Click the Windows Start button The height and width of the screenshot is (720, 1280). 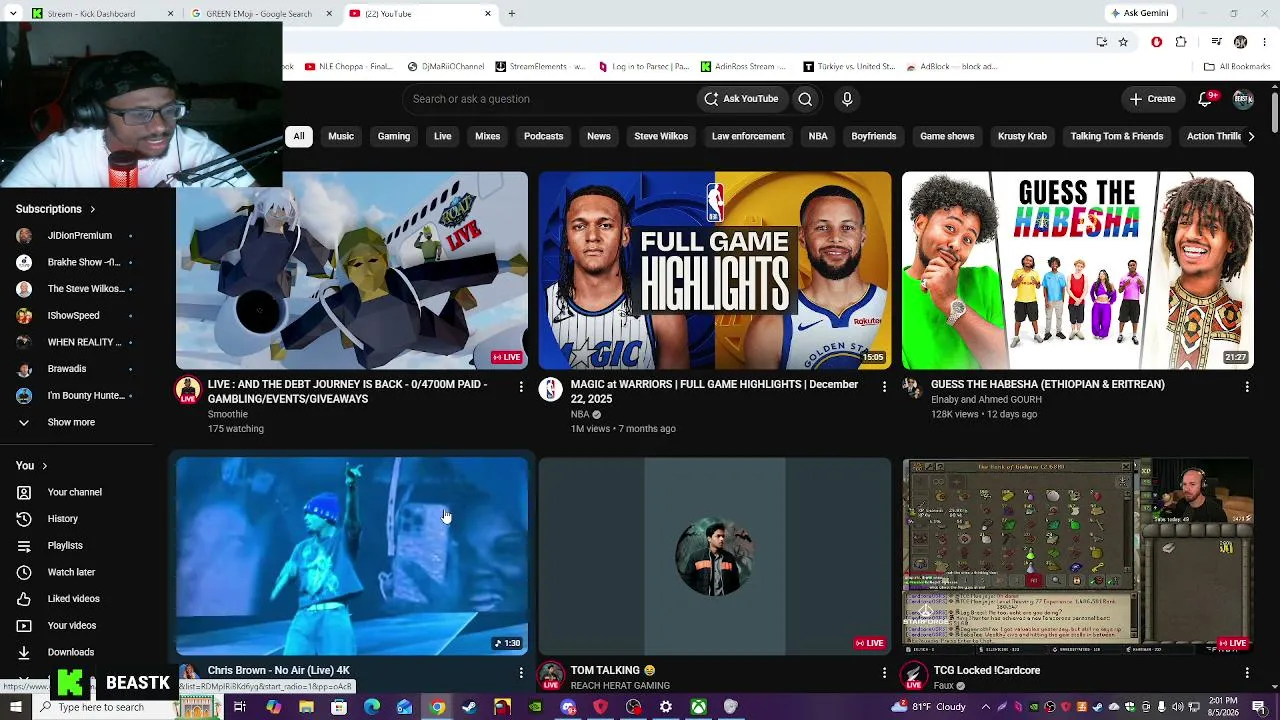(14, 707)
